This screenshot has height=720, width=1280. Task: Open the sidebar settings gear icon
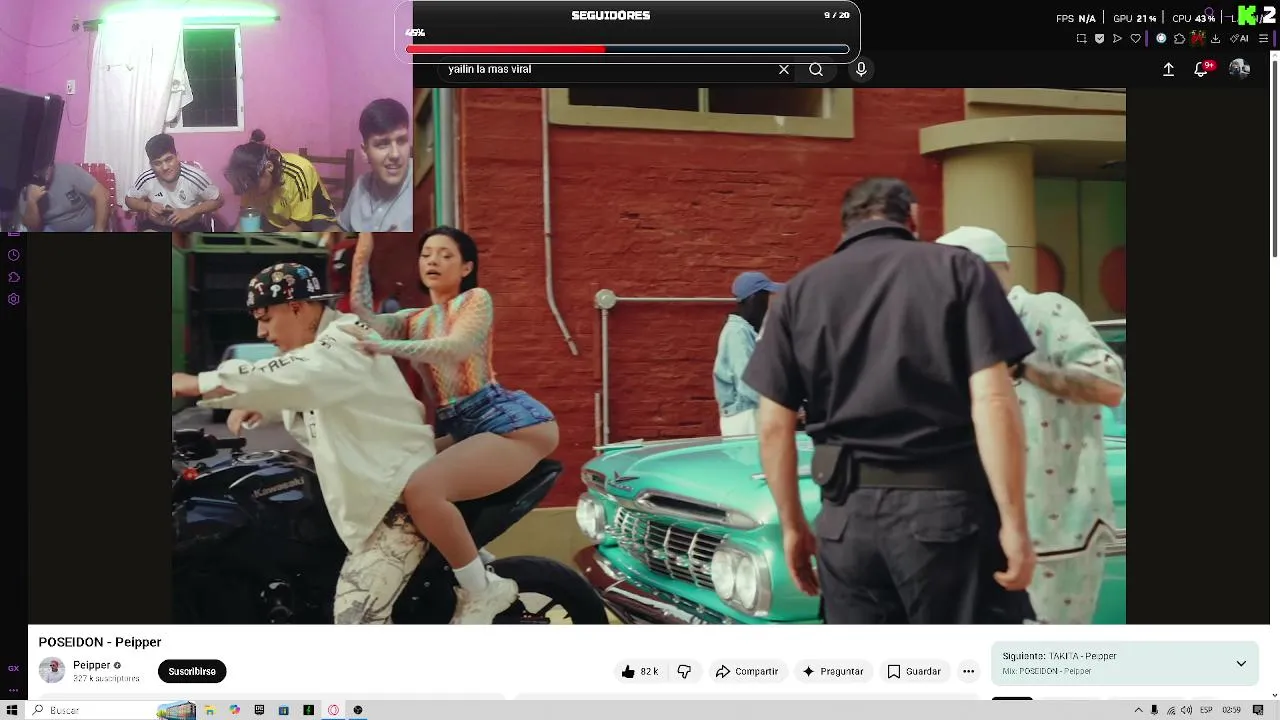[x=13, y=299]
